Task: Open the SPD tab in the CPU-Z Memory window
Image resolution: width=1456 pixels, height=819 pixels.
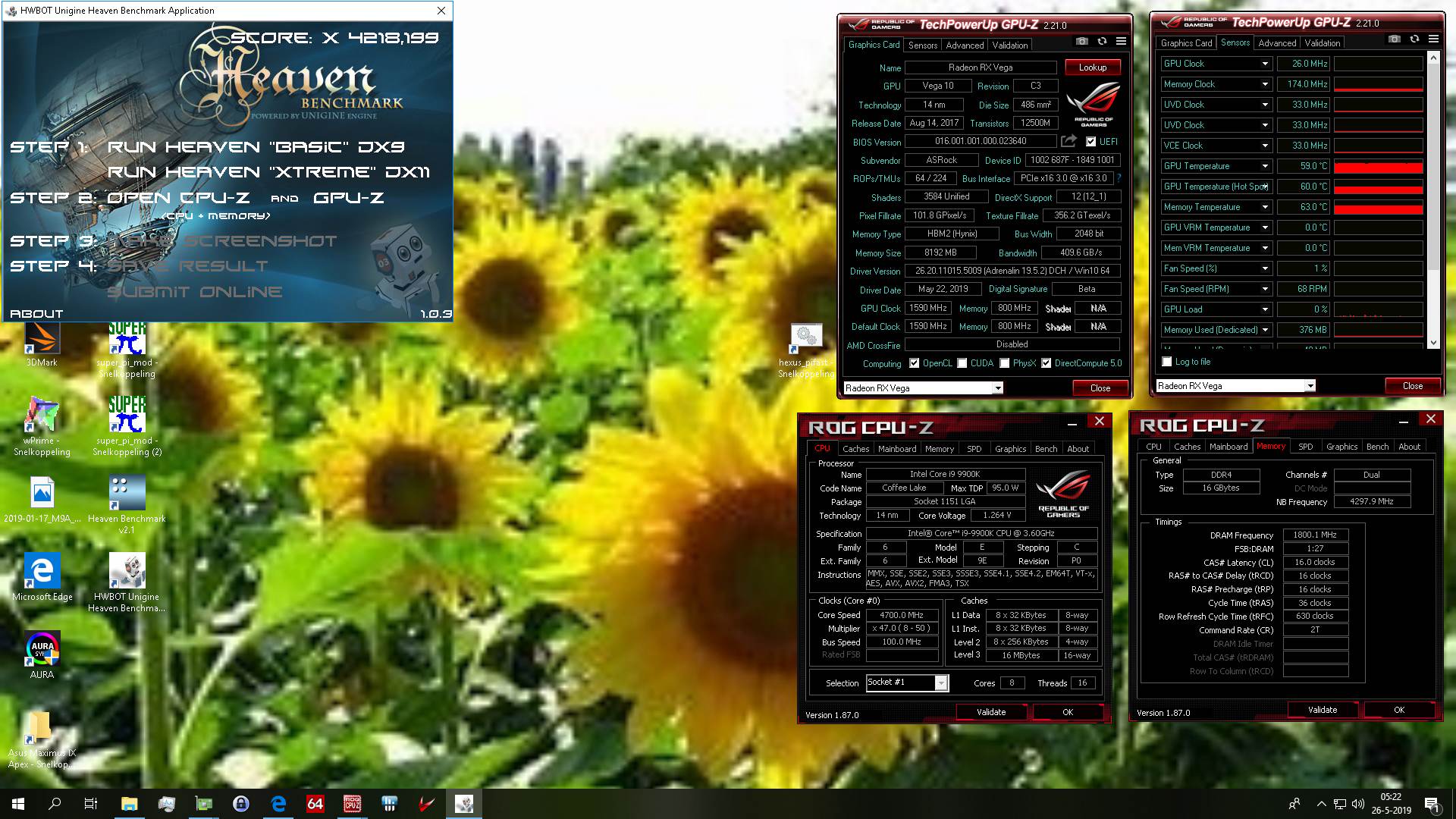Action: point(1305,447)
